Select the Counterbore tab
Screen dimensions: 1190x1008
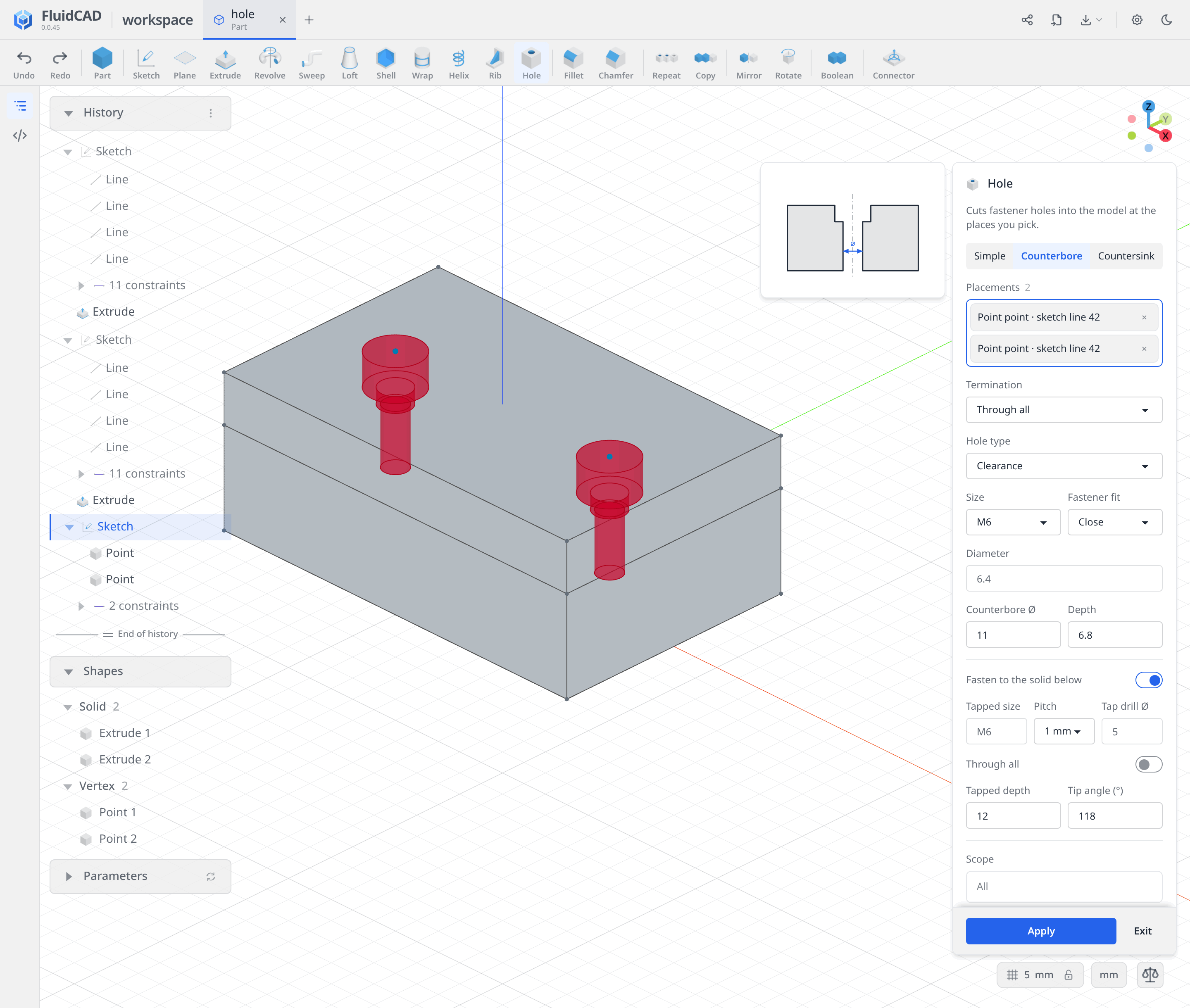click(1051, 256)
